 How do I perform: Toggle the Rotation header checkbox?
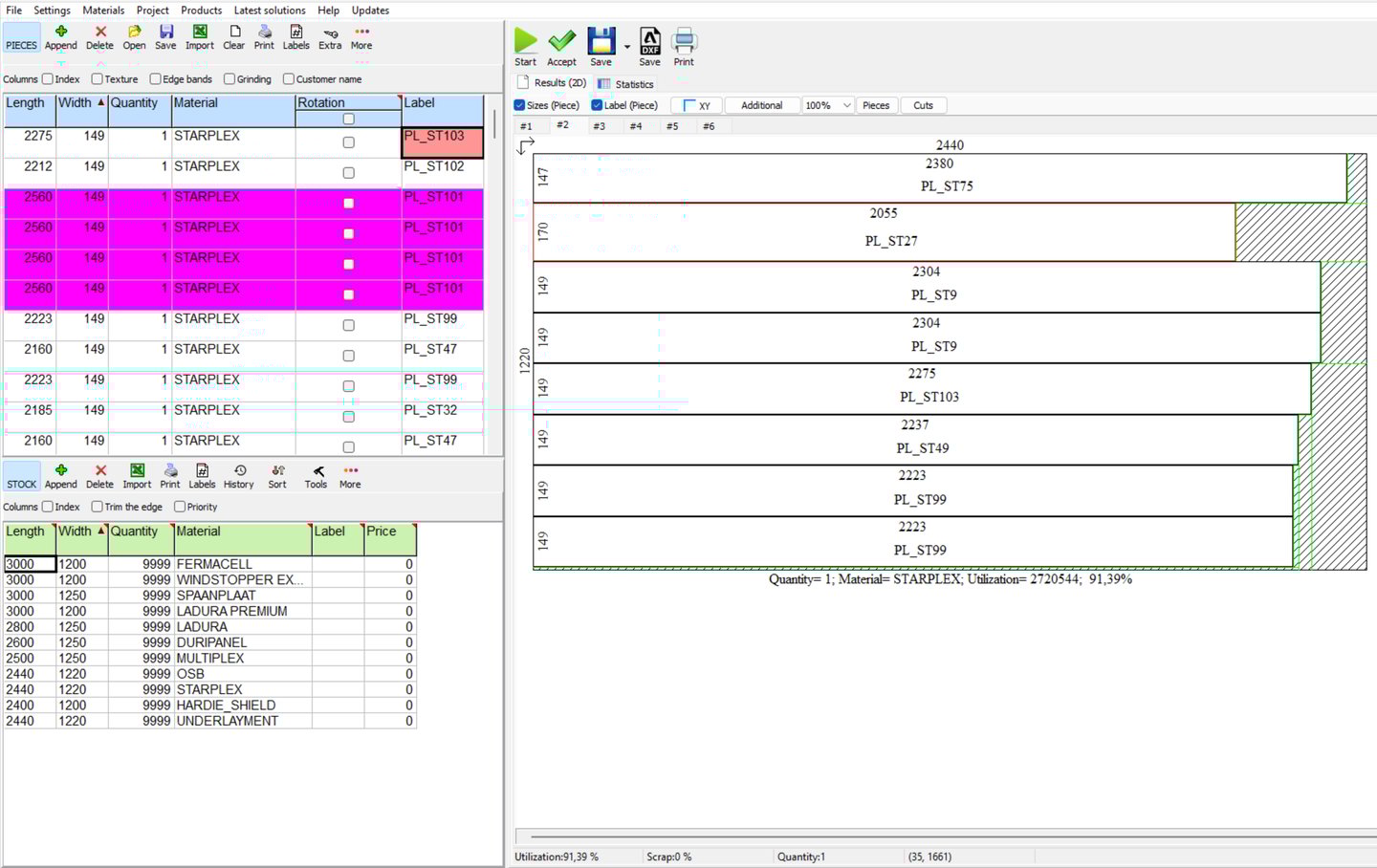click(x=348, y=119)
